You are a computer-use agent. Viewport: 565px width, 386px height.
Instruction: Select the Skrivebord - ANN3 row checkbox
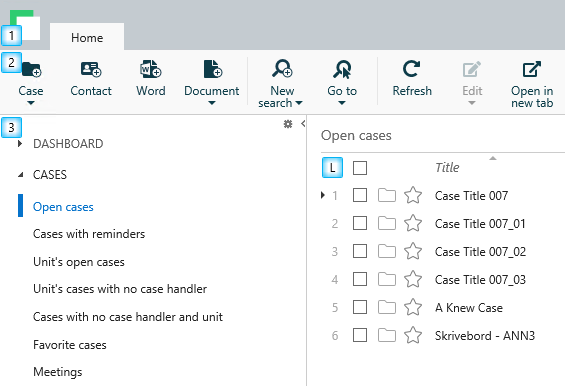point(360,335)
